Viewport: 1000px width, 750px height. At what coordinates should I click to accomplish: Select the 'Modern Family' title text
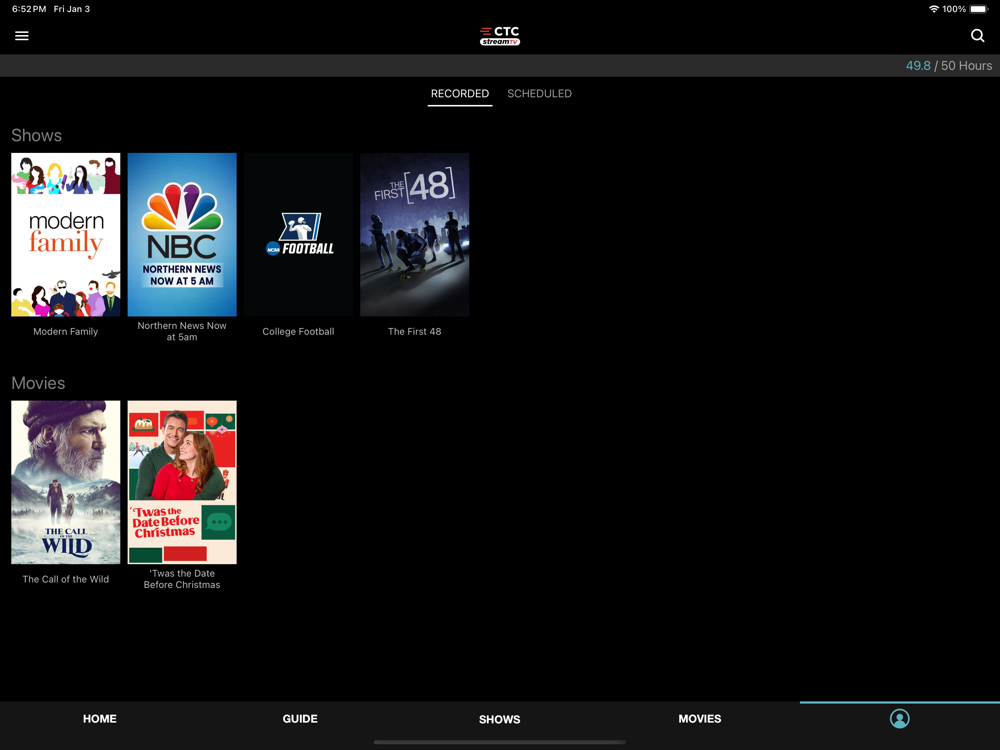coord(66,332)
